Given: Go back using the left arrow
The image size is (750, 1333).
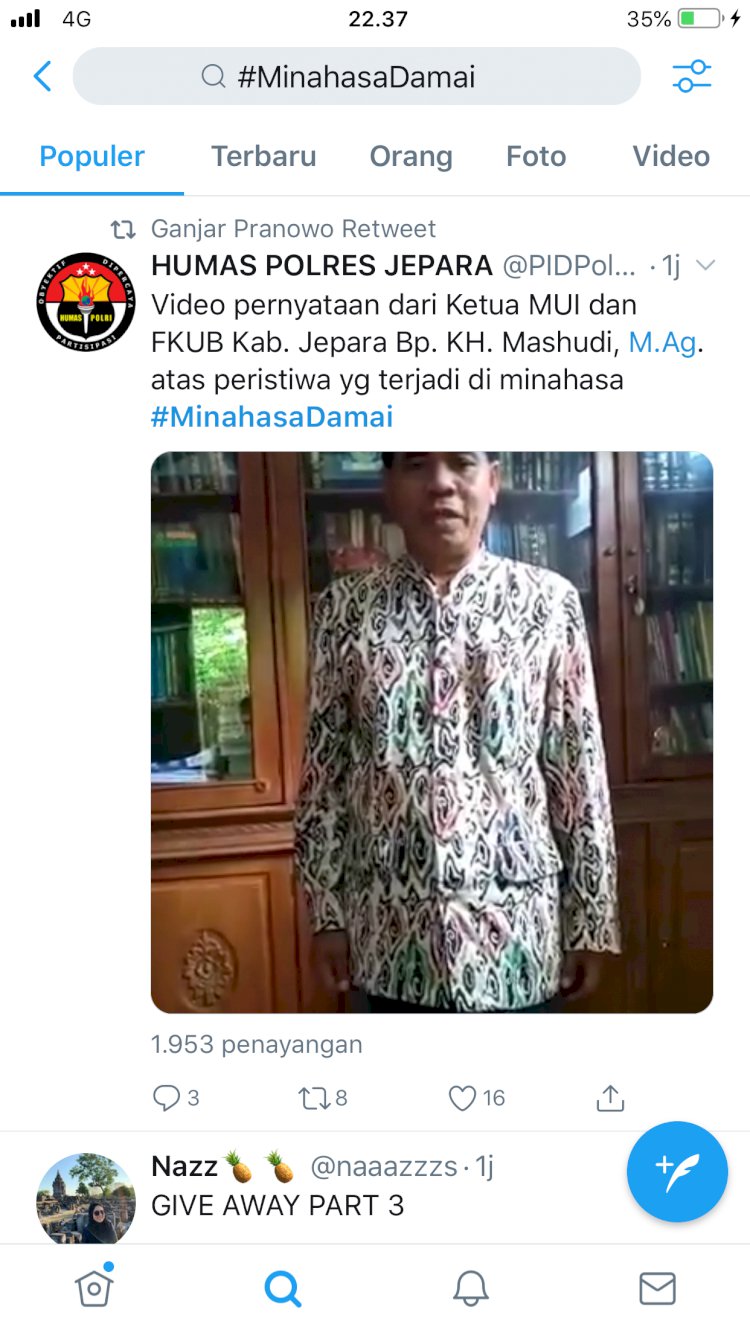Looking at the screenshot, I should (x=42, y=76).
